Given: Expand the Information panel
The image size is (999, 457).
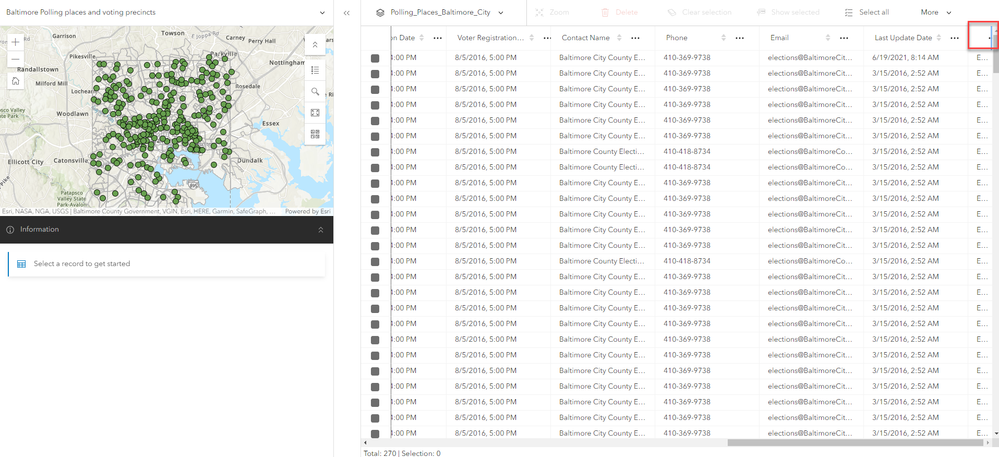Looking at the screenshot, I should pos(320,229).
